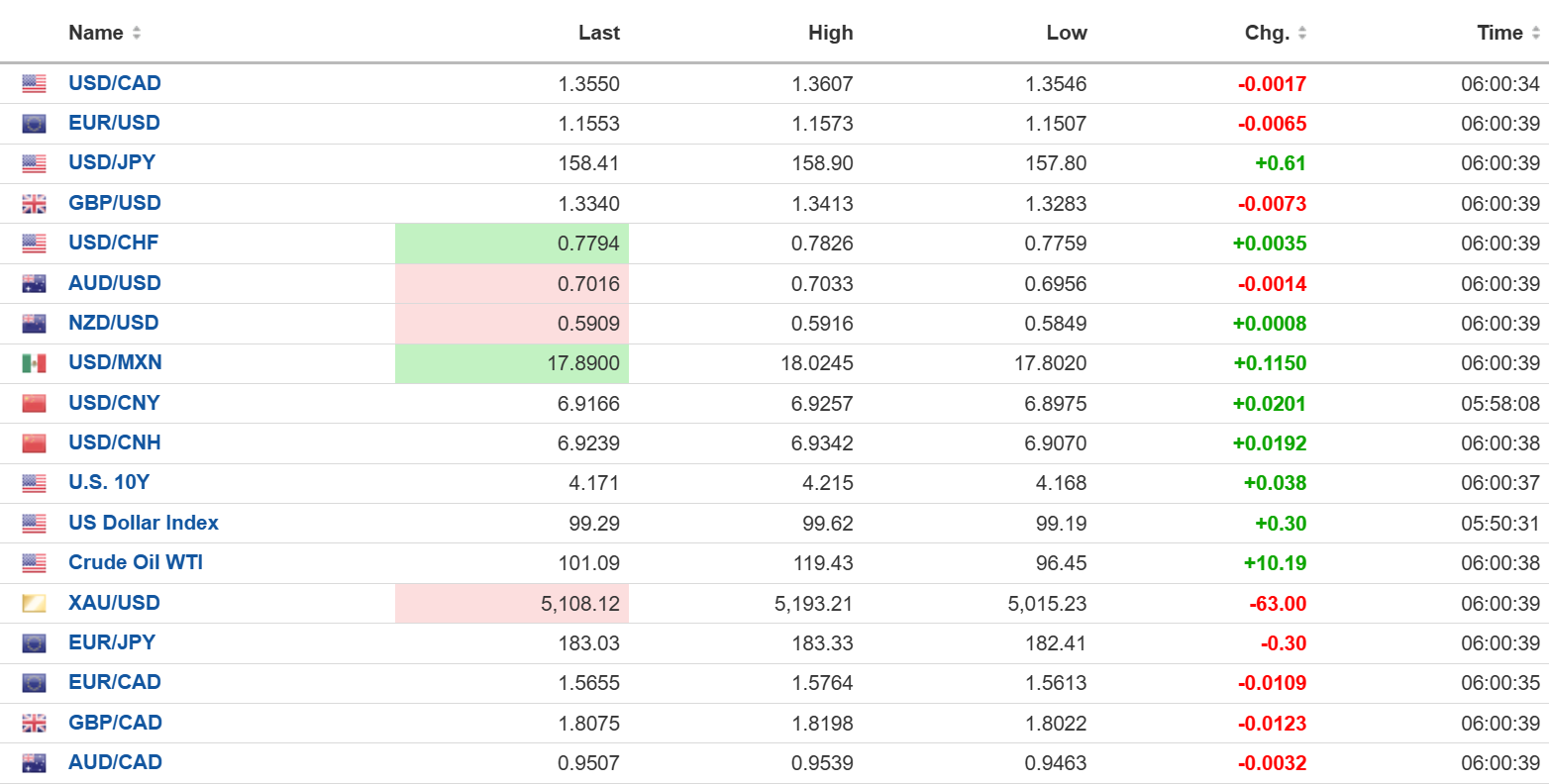Image resolution: width=1549 pixels, height=784 pixels.
Task: Sort by Chg. column sort arrows
Action: 1301,33
